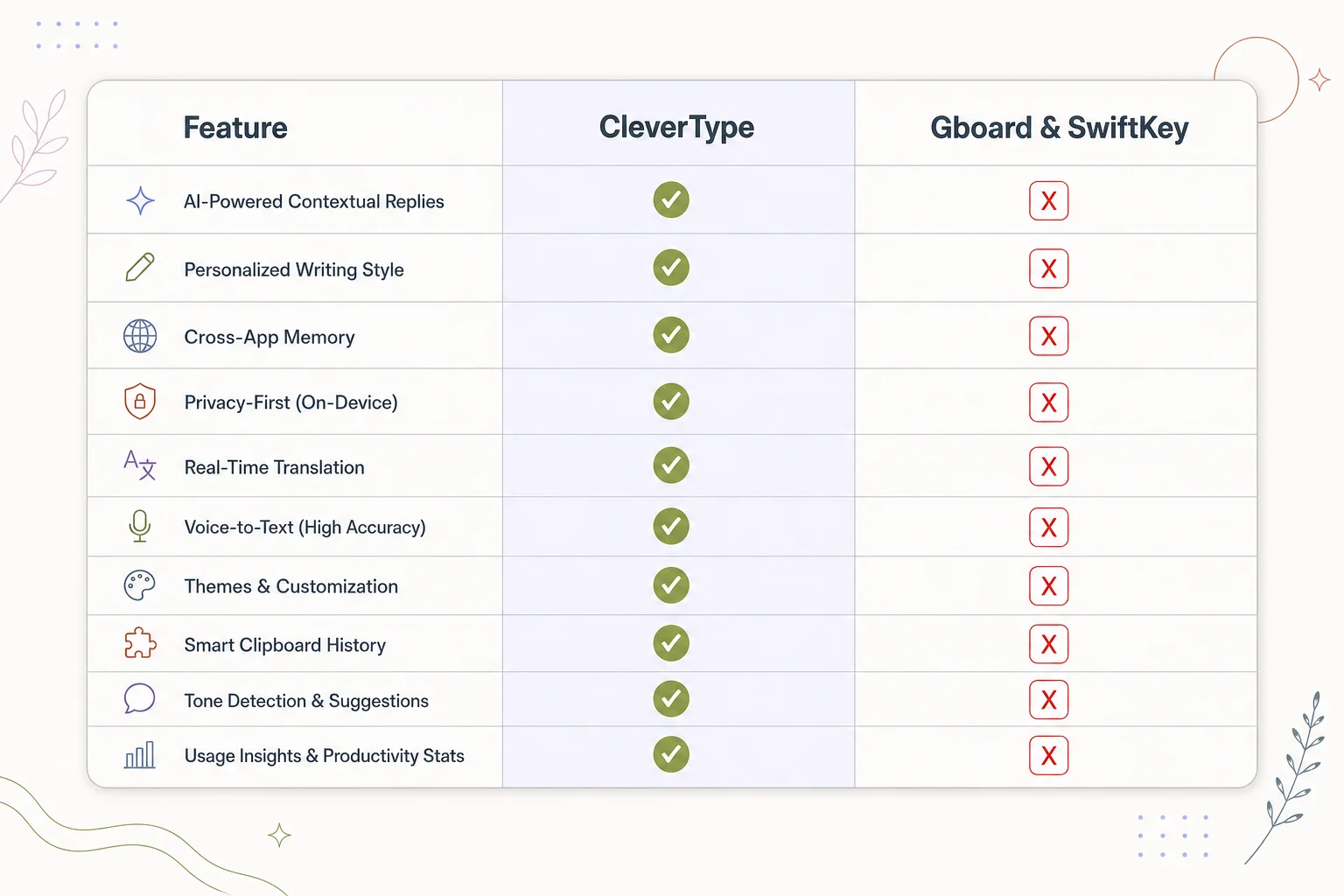
Task: Click the Gboard & SwiftKey column header
Action: click(1059, 128)
